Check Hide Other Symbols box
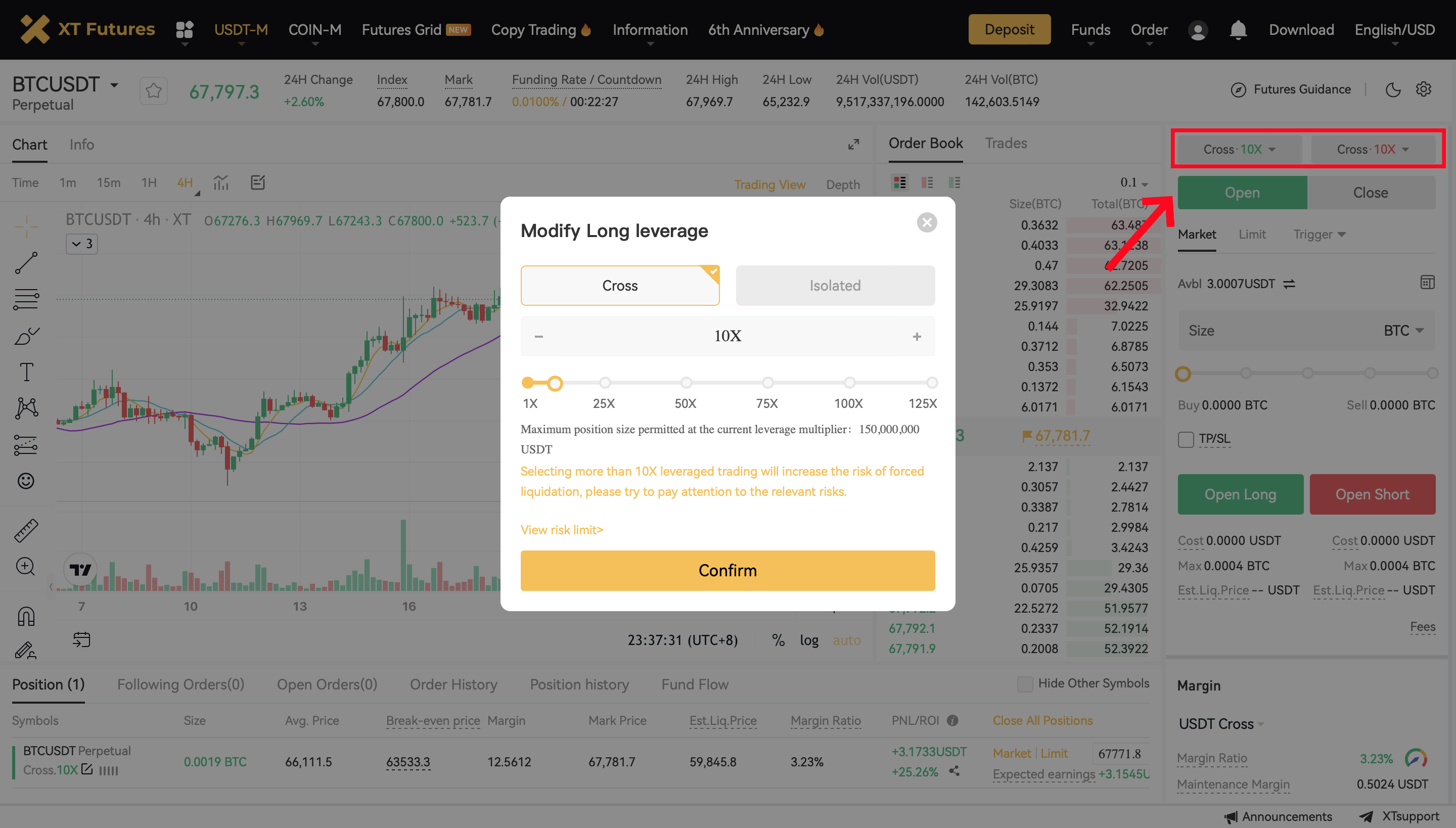 [1025, 683]
